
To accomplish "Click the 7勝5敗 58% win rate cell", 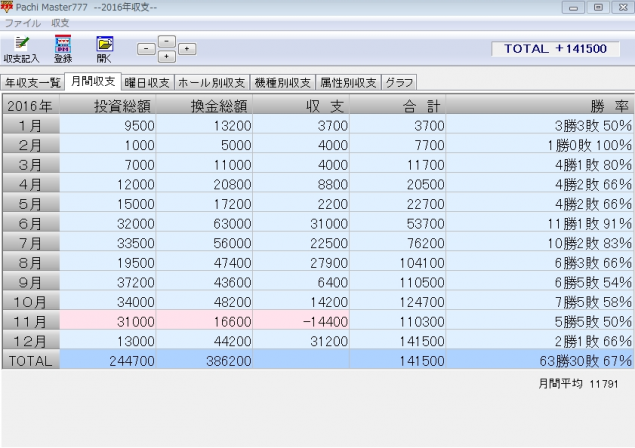I will coord(539,302).
